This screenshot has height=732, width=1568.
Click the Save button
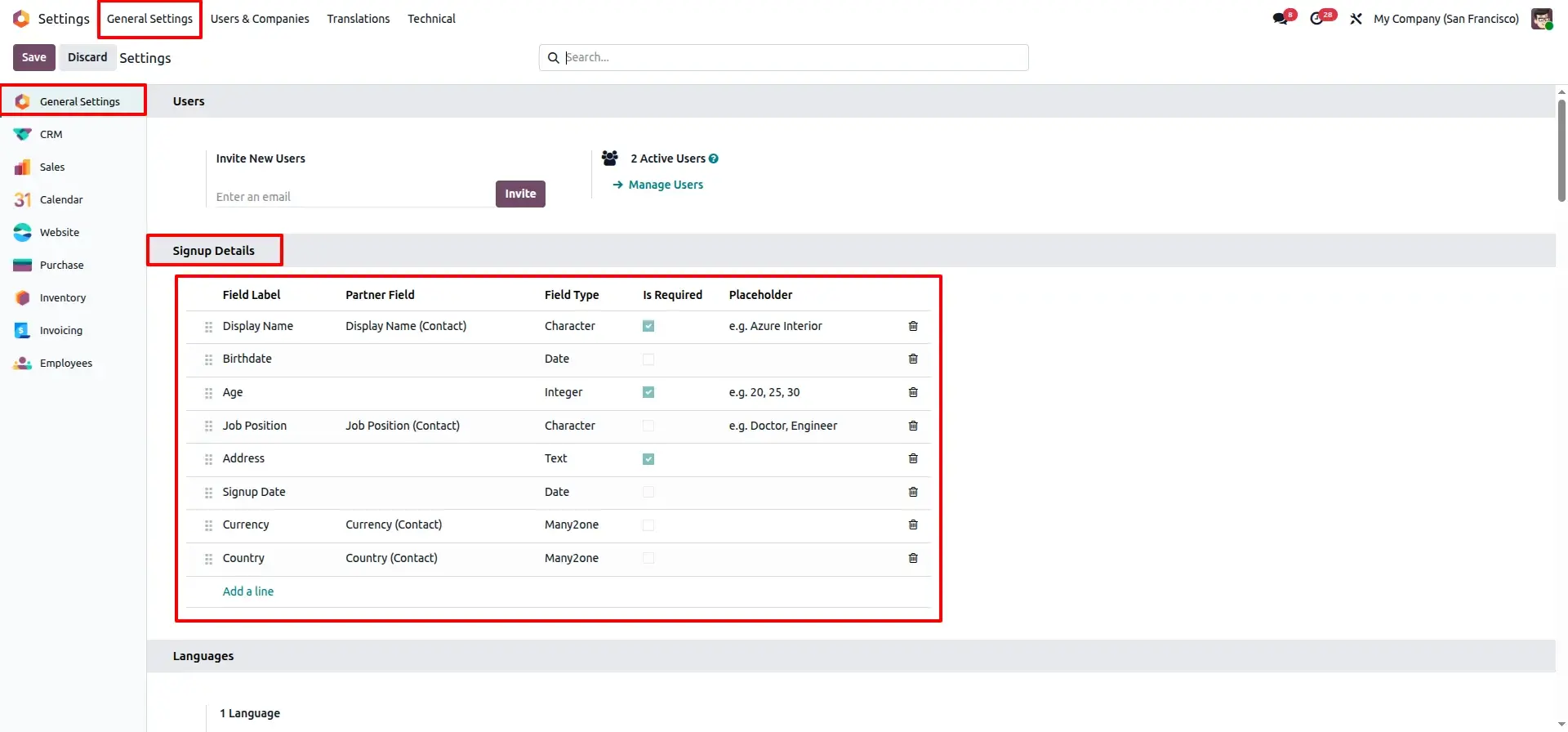click(x=34, y=57)
